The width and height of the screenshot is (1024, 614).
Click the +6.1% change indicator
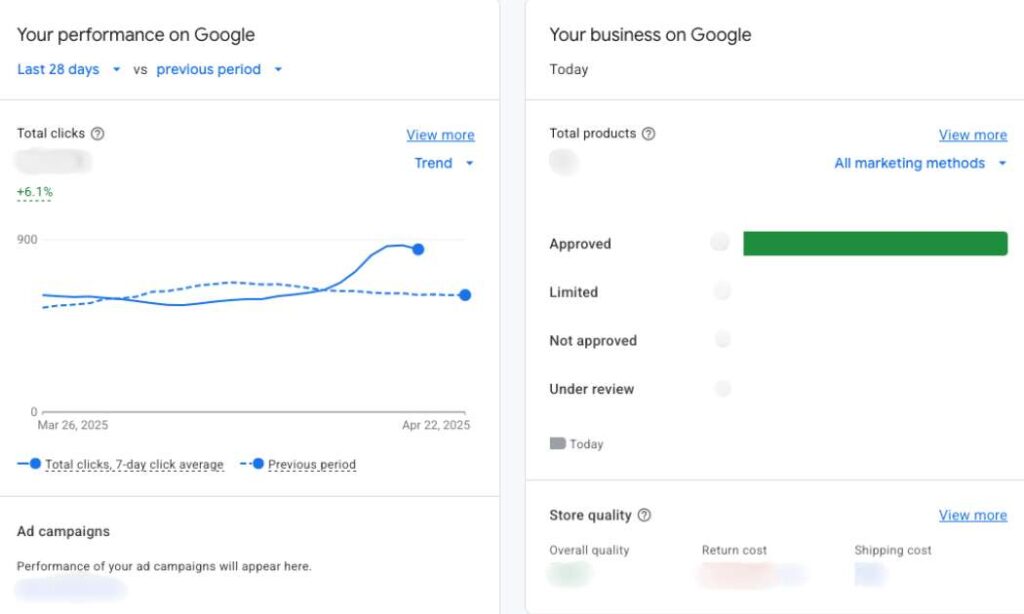click(x=35, y=192)
